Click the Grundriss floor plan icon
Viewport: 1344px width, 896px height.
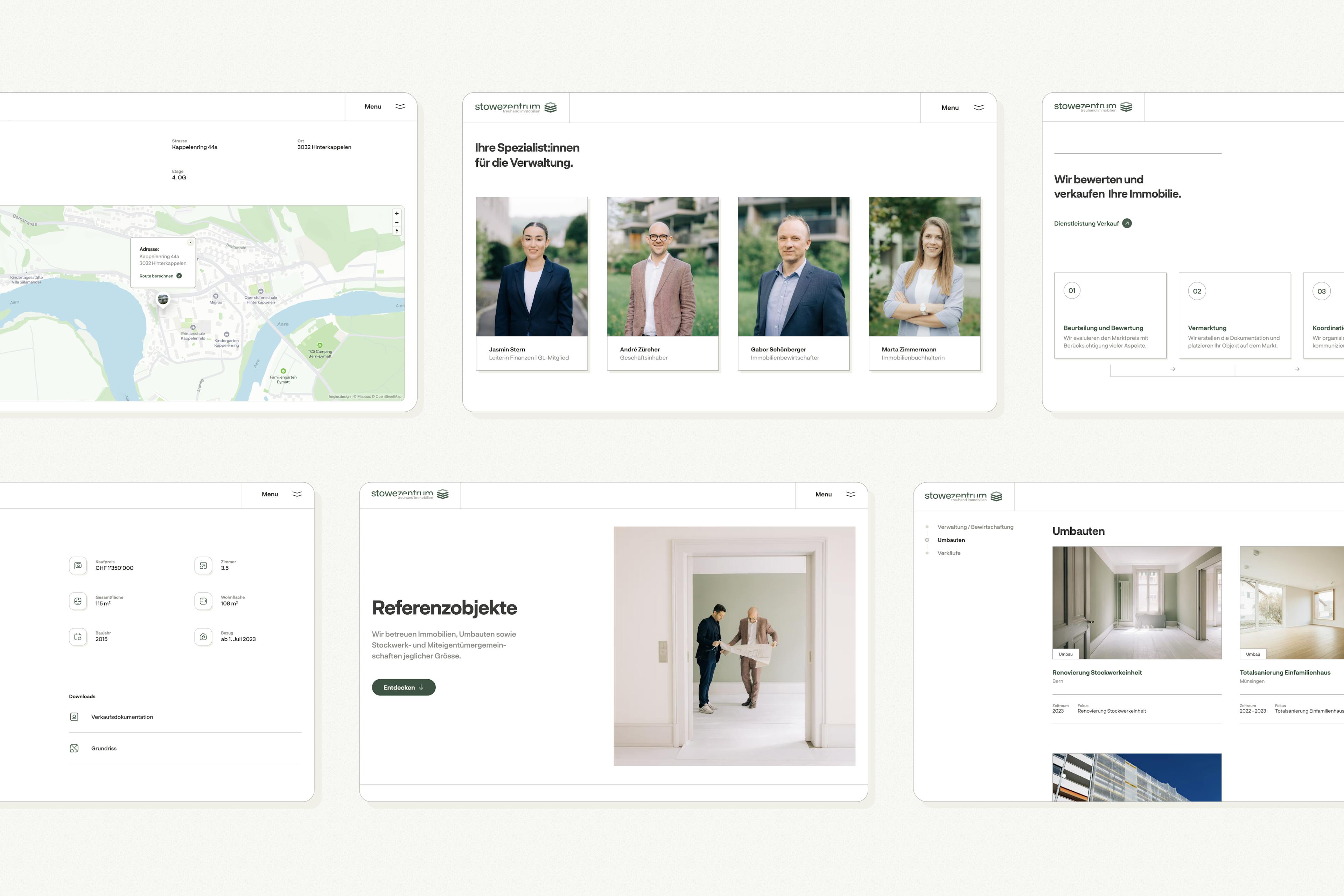click(x=74, y=748)
